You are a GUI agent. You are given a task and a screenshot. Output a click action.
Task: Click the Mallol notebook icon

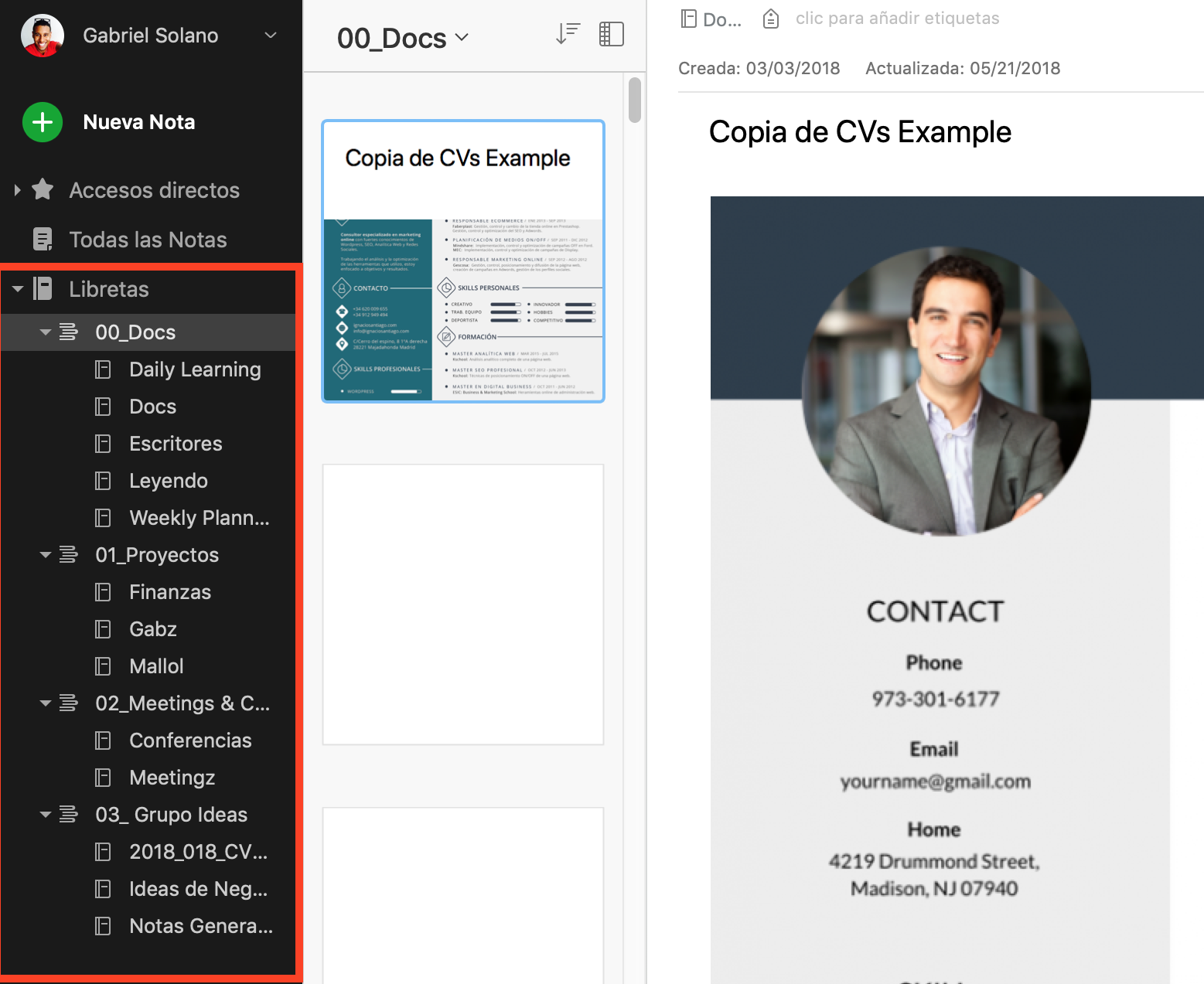point(103,666)
